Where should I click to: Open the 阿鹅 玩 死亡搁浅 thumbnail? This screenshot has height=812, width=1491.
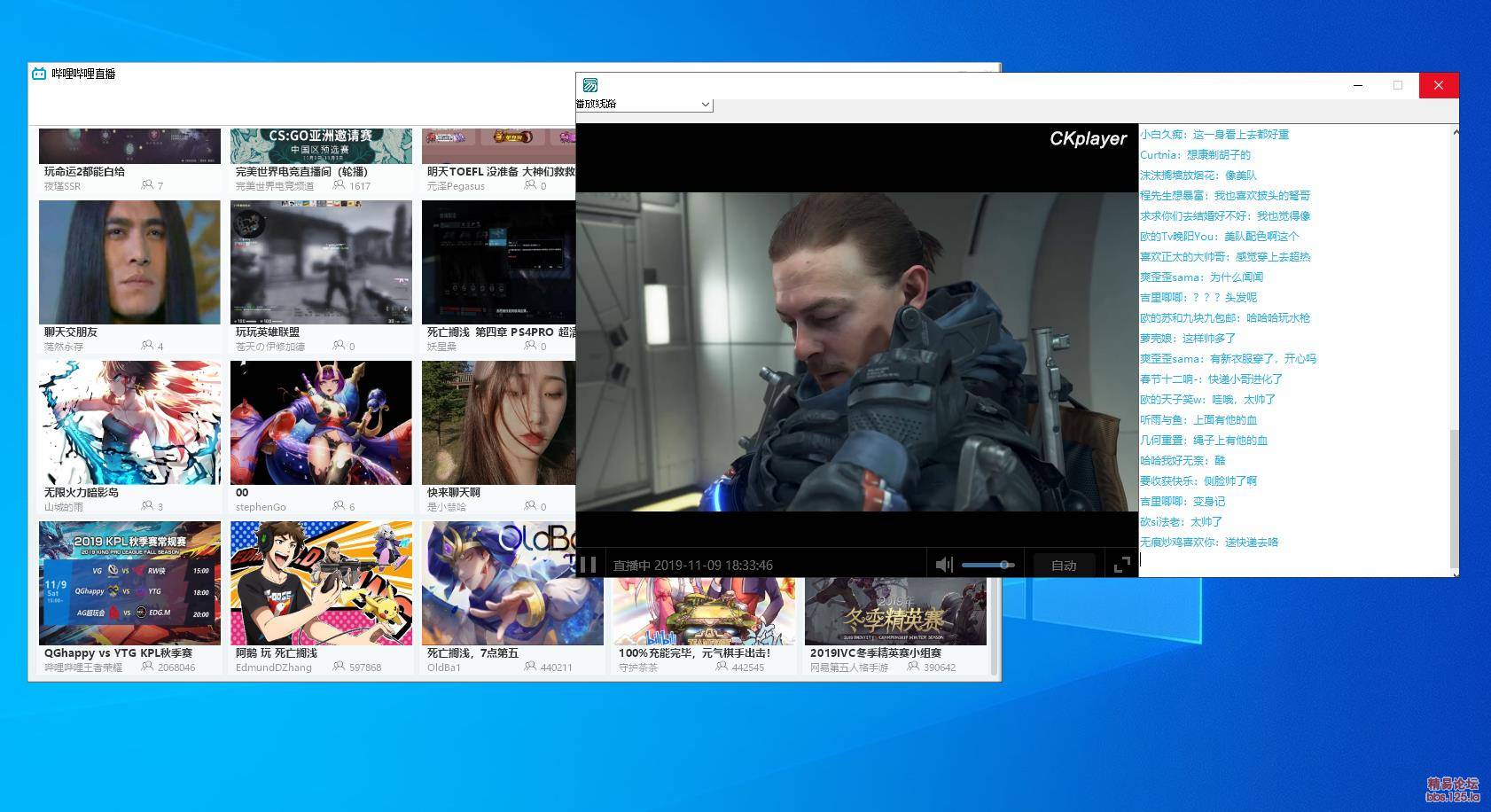tap(321, 583)
